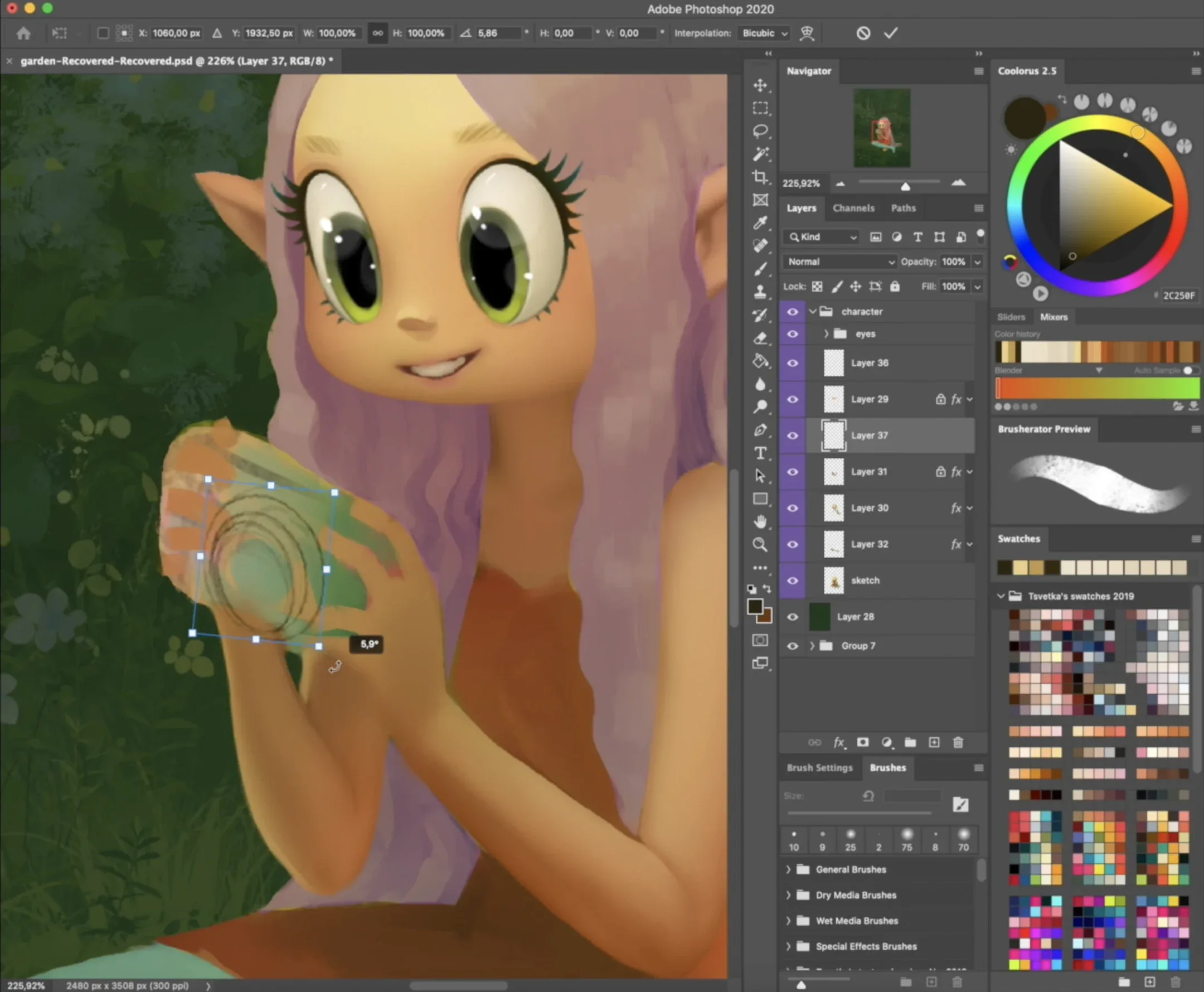Expand the eyes layer group
Image resolution: width=1204 pixels, height=992 pixels.
[826, 333]
